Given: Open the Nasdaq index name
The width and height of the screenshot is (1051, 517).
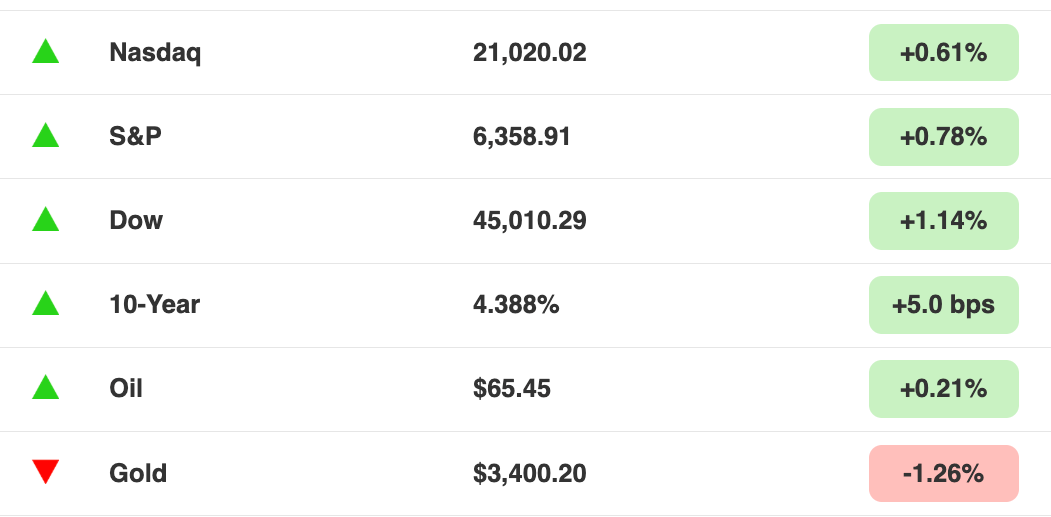Looking at the screenshot, I should 155,52.
